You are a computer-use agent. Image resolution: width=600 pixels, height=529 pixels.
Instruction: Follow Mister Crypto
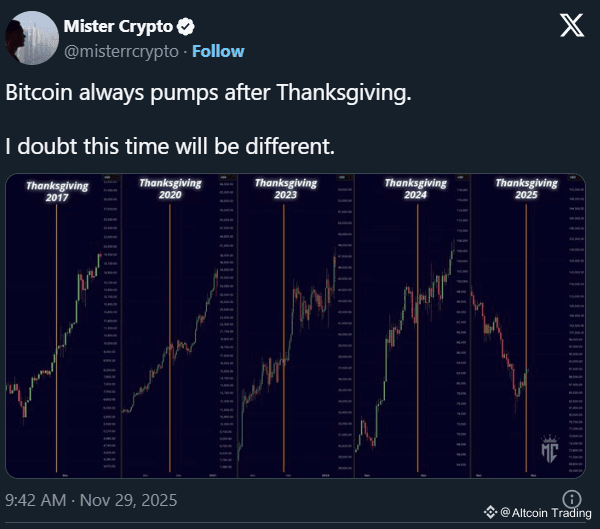click(218, 51)
